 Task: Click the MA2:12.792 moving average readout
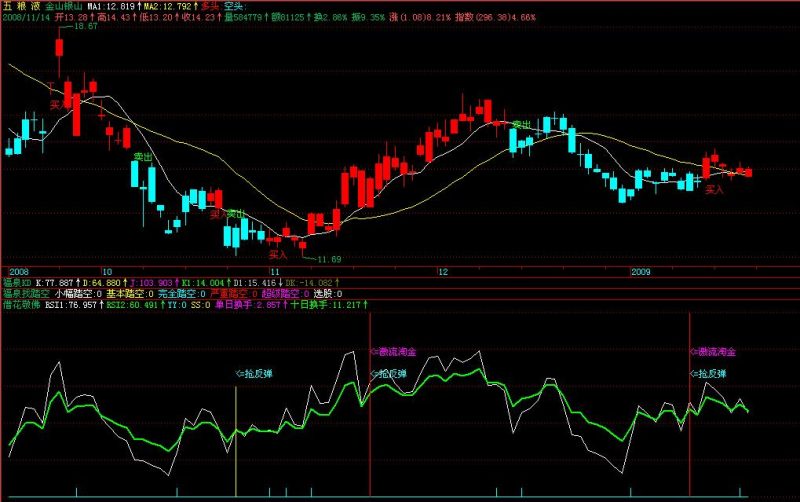pyautogui.click(x=167, y=7)
